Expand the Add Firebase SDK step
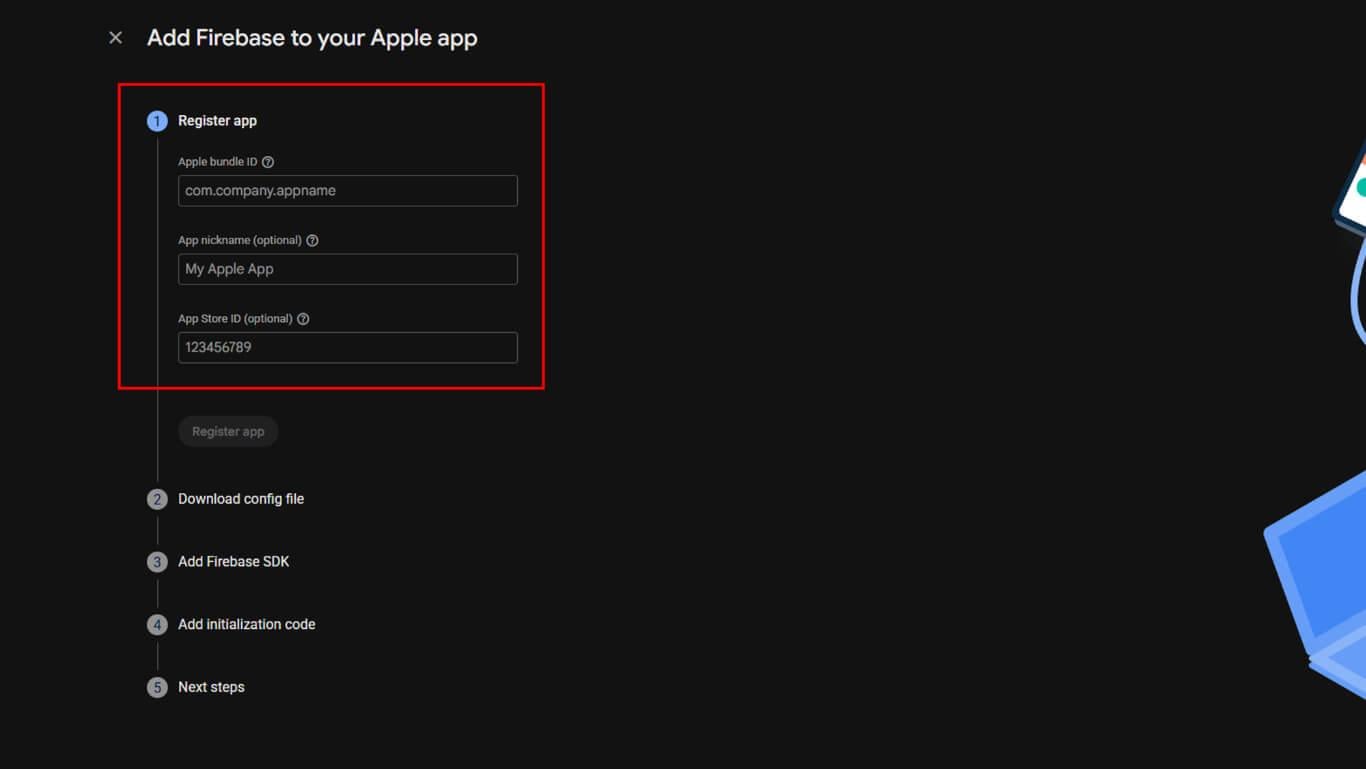 [x=233, y=562]
